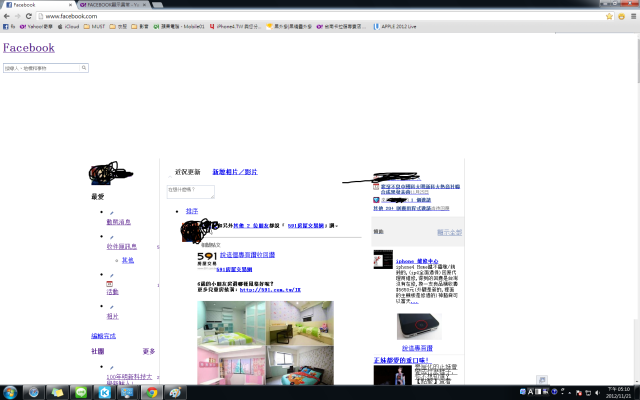This screenshot has height=400, width=640.
Task: Open 活動 in the sidebar
Action: [x=113, y=292]
